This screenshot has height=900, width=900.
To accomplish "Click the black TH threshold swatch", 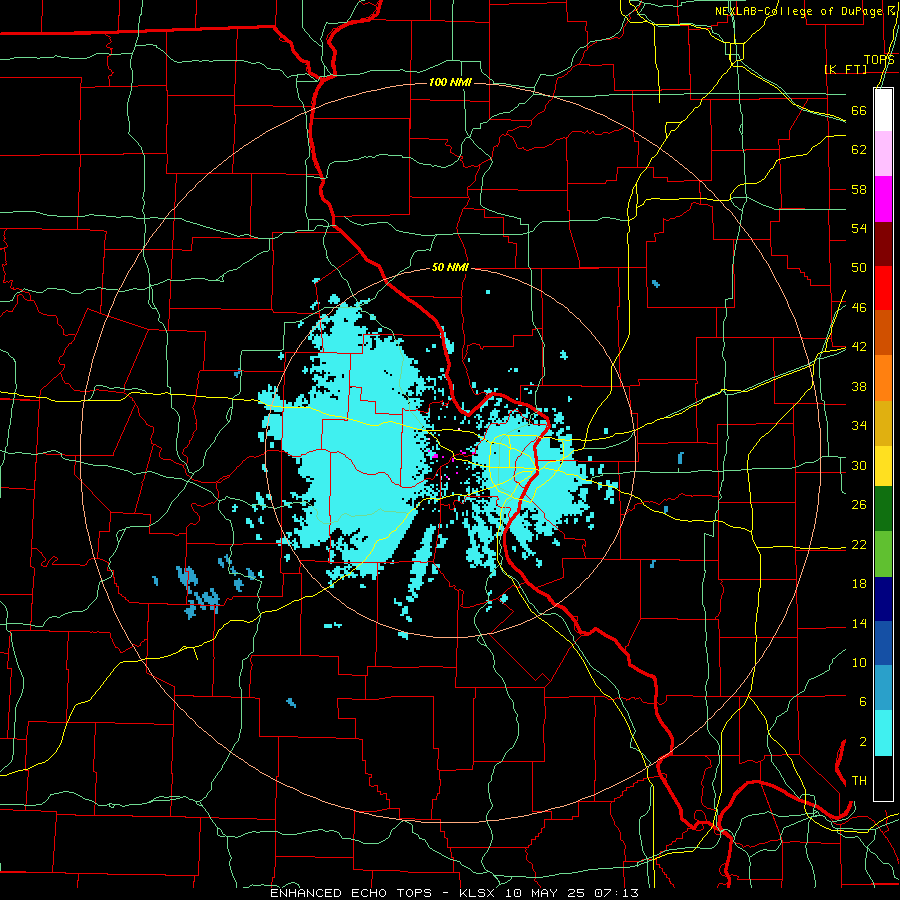I will coord(883,778).
